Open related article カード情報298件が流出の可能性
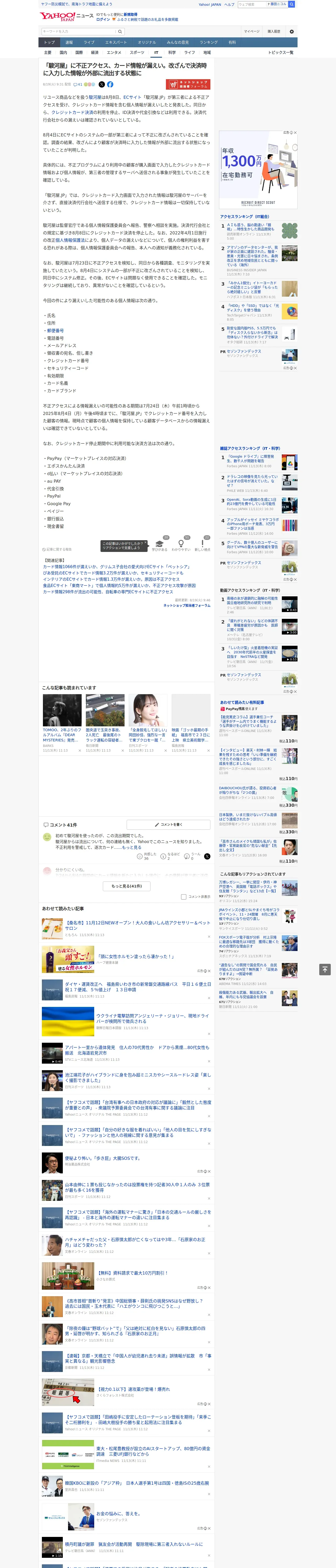The width and height of the screenshot is (336, 1568). pyautogui.click(x=108, y=592)
